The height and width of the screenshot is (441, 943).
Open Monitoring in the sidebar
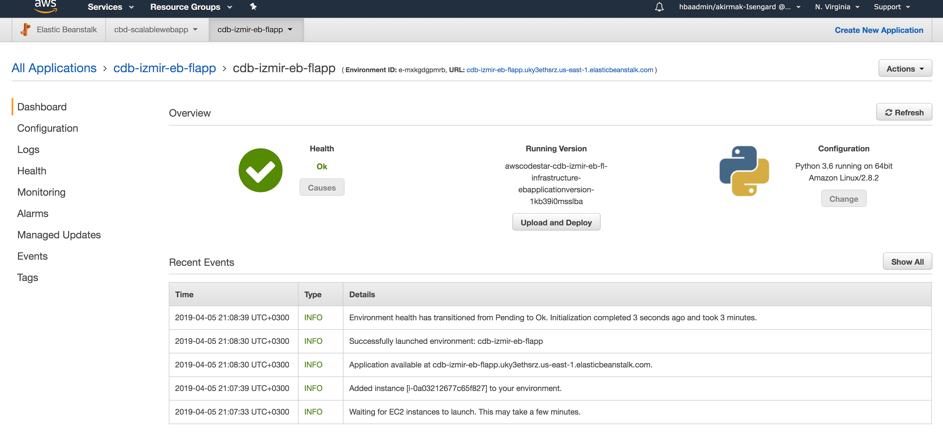(x=41, y=193)
